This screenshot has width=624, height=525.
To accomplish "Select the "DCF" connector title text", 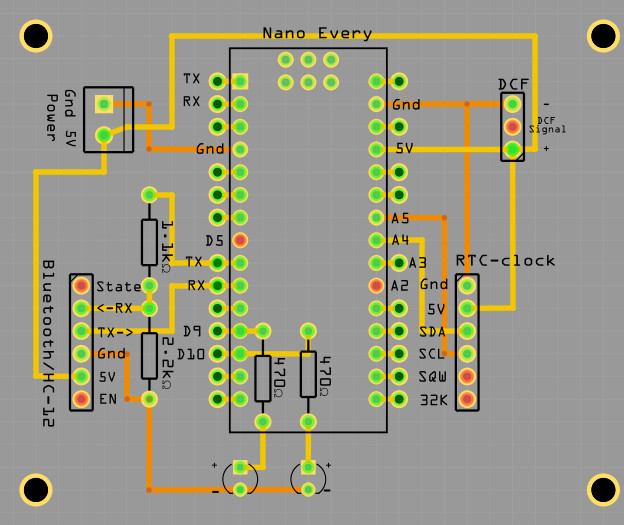I will click(x=513, y=84).
